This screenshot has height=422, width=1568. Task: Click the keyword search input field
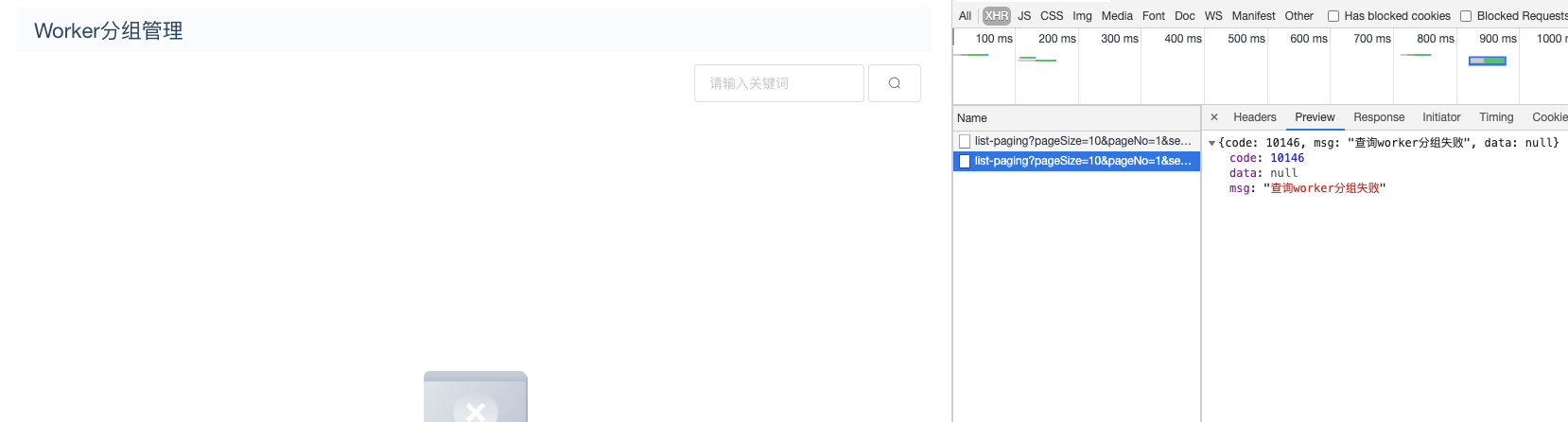[x=779, y=83]
